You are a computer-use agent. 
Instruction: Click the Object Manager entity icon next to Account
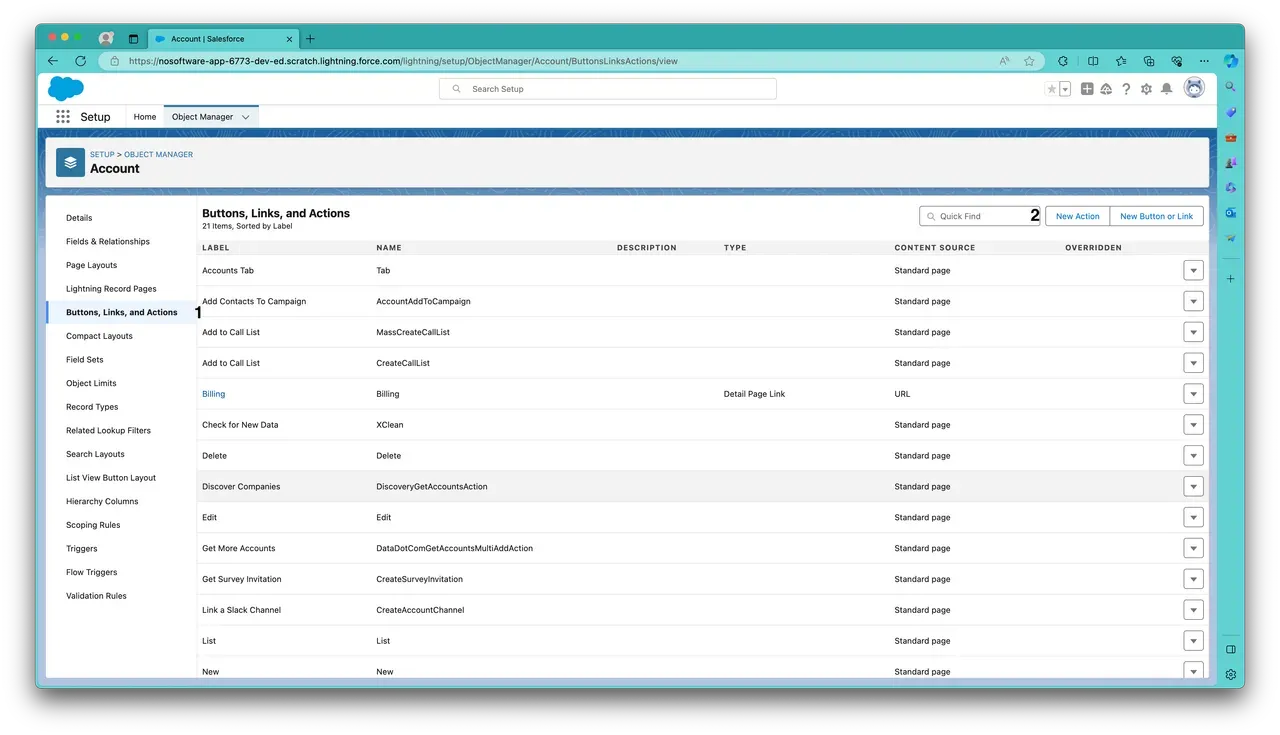(x=69, y=161)
